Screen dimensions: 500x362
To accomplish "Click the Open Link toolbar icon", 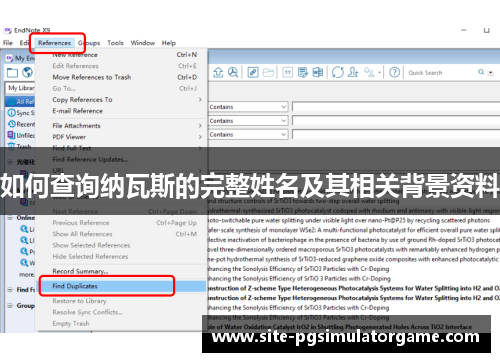I will pos(253,72).
